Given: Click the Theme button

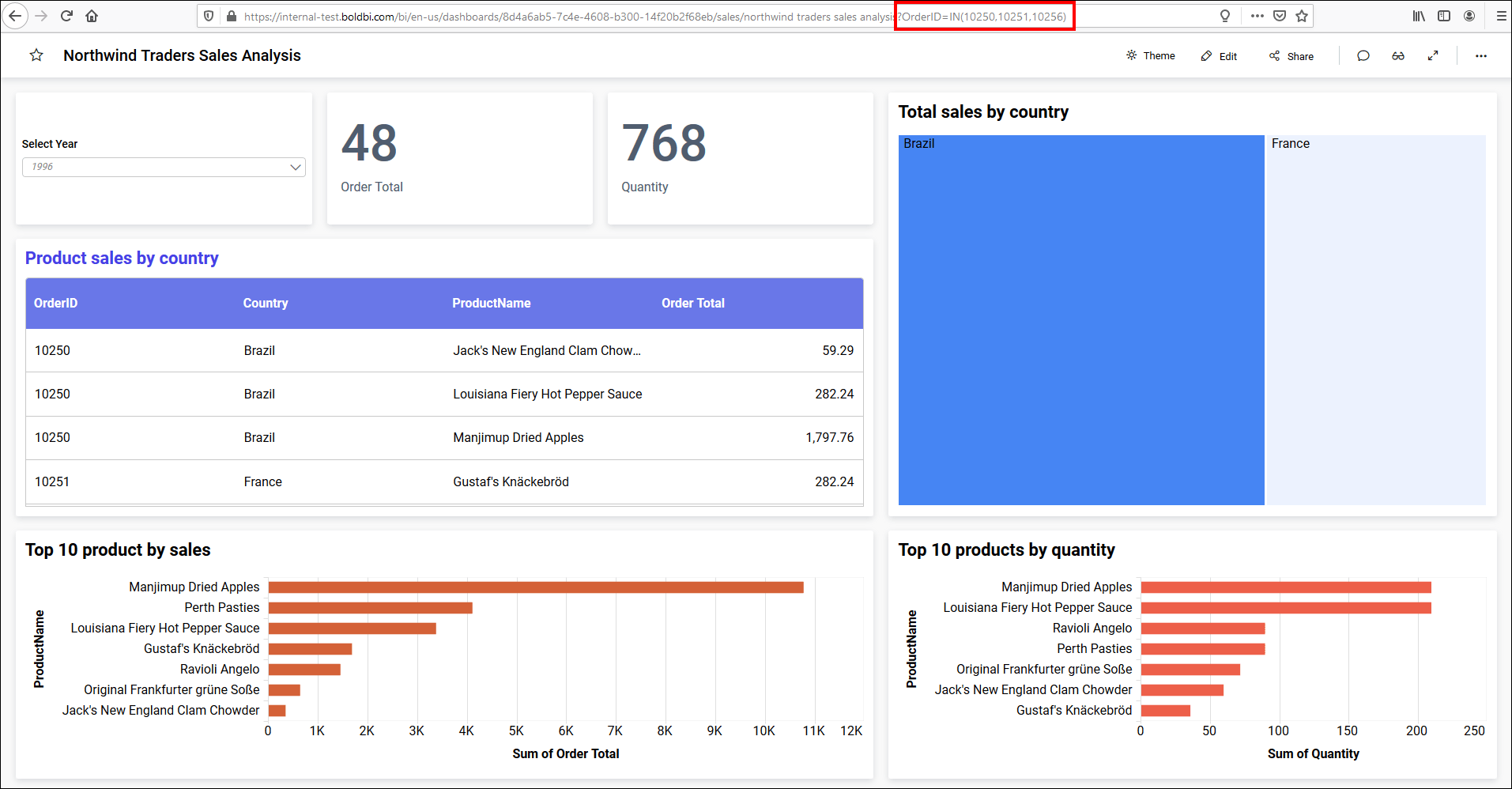Looking at the screenshot, I should tap(1151, 56).
